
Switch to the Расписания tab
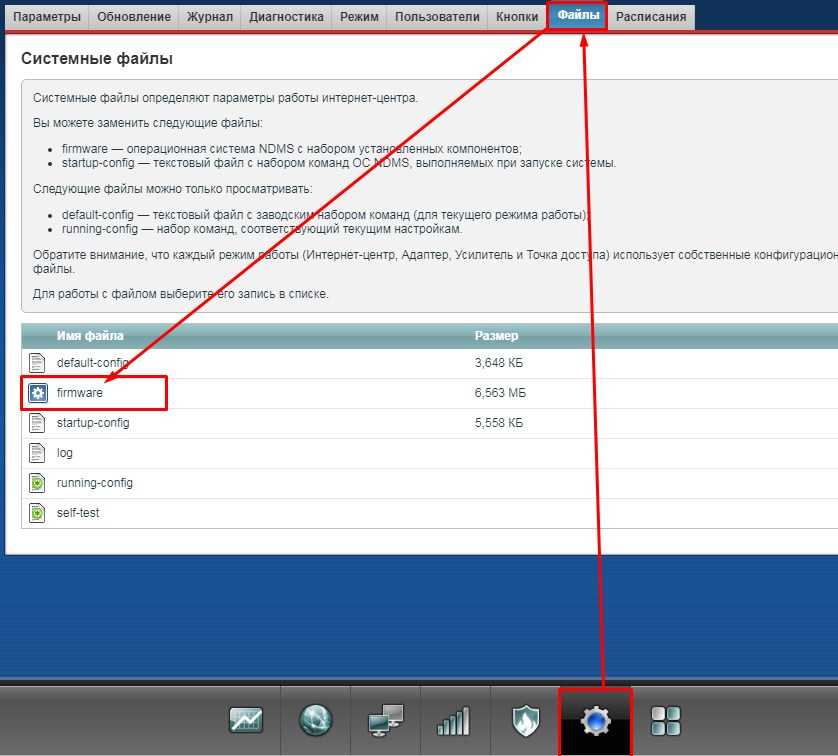(x=651, y=17)
